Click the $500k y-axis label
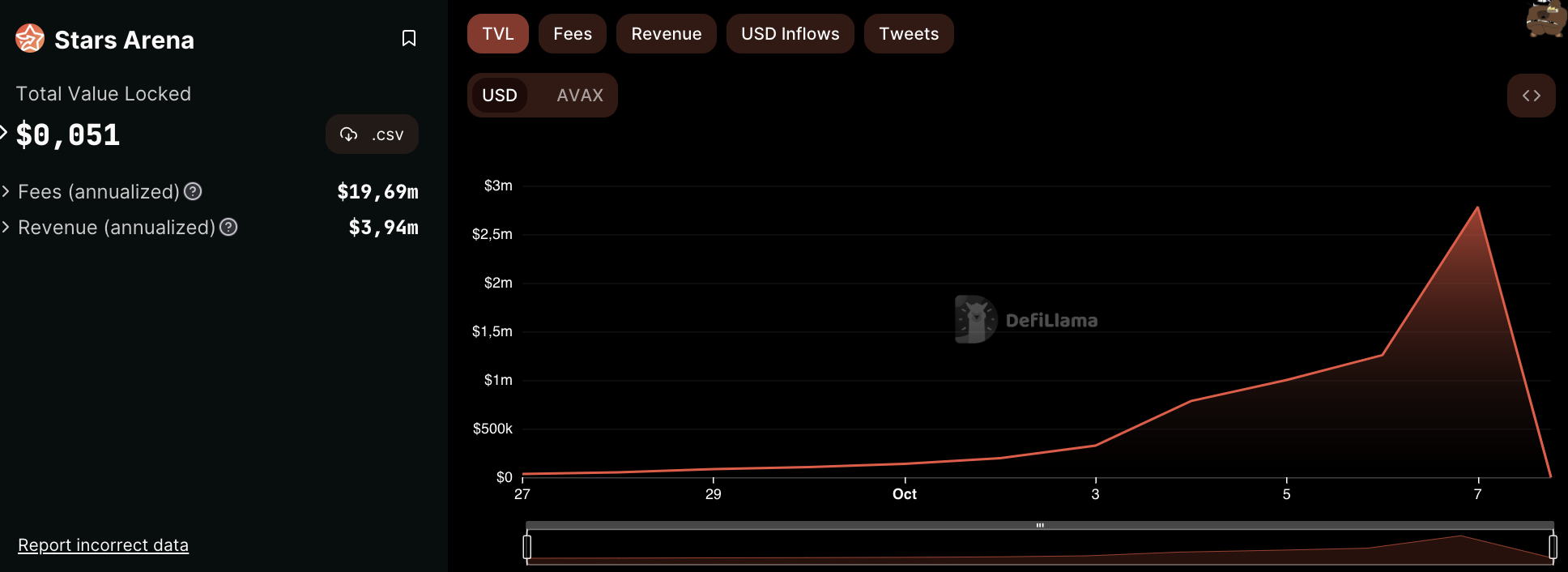 [492, 429]
